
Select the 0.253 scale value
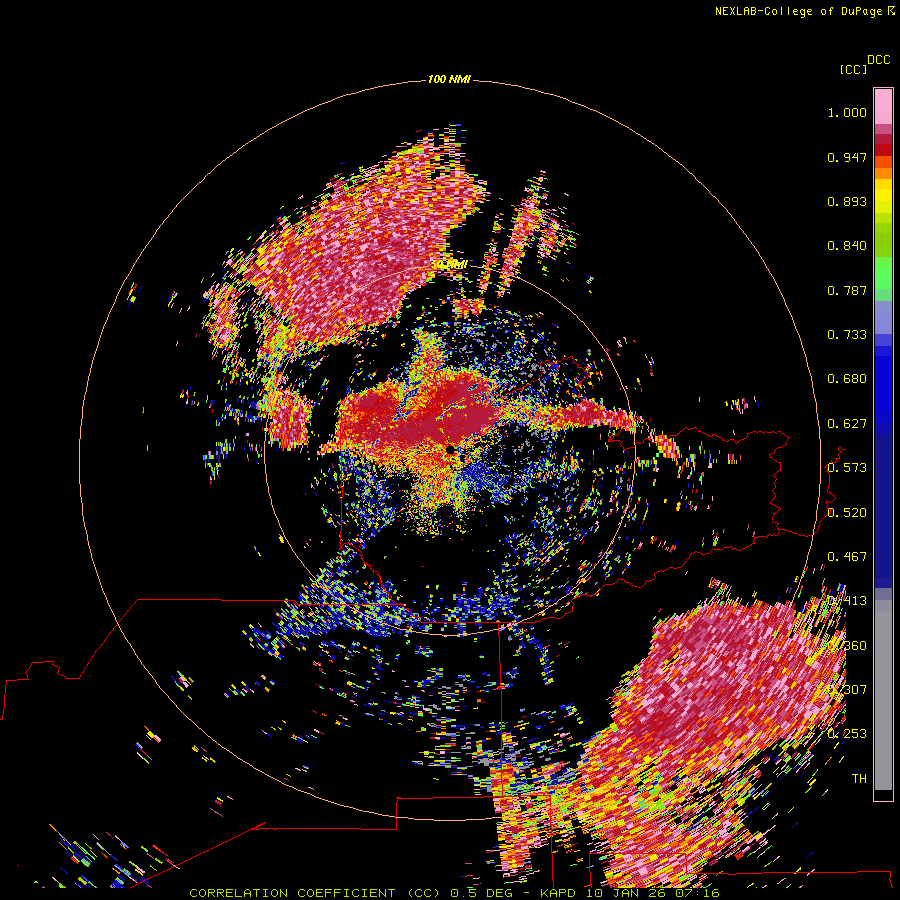[847, 734]
